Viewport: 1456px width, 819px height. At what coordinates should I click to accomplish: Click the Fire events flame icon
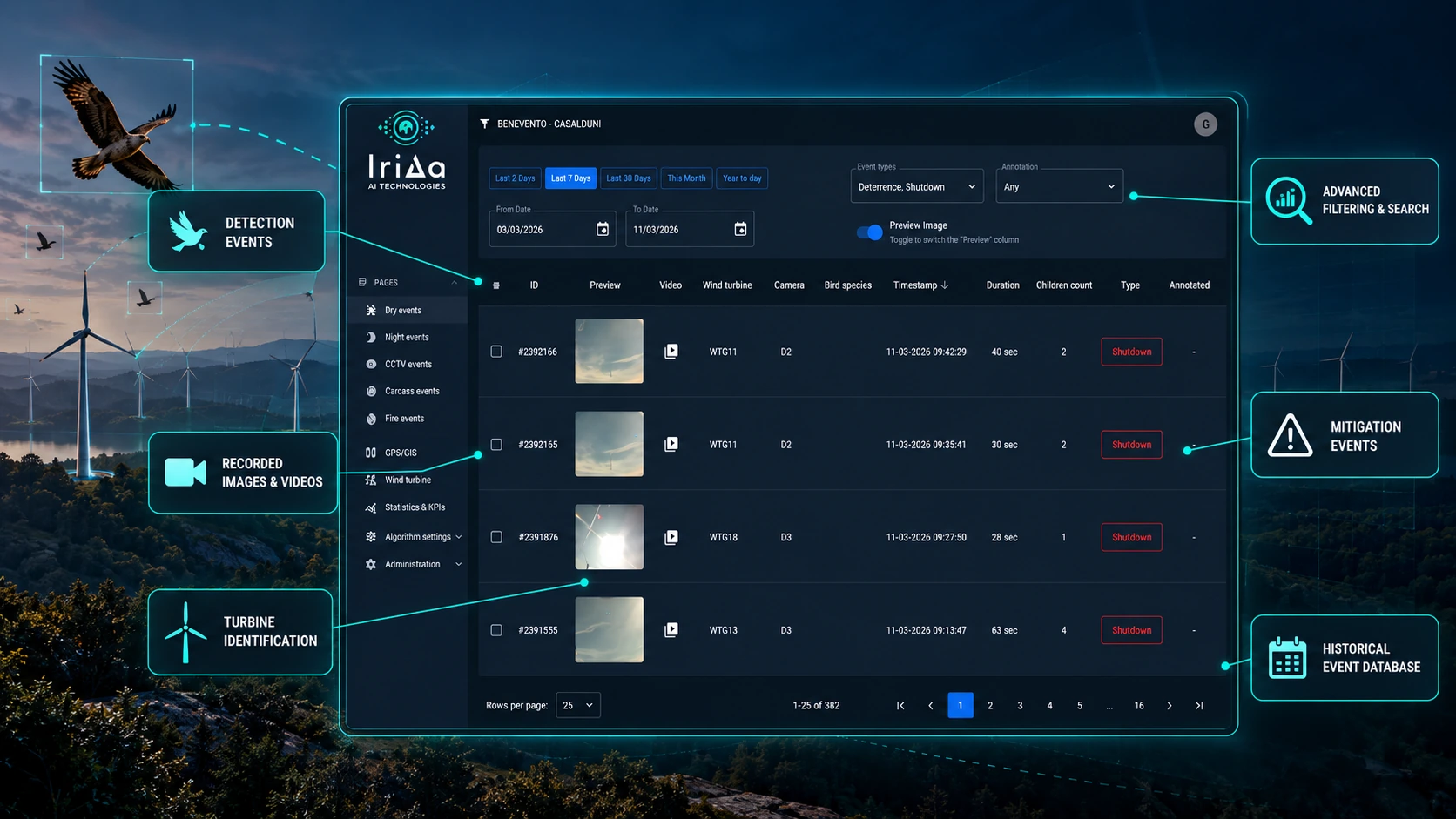(371, 419)
